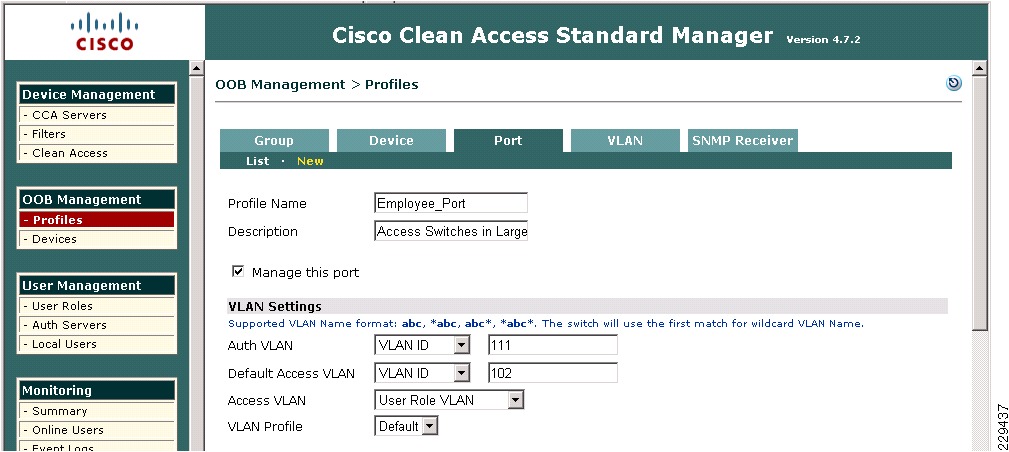This screenshot has height=452, width=1009.
Task: Open the New sub-tab
Action: [310, 161]
